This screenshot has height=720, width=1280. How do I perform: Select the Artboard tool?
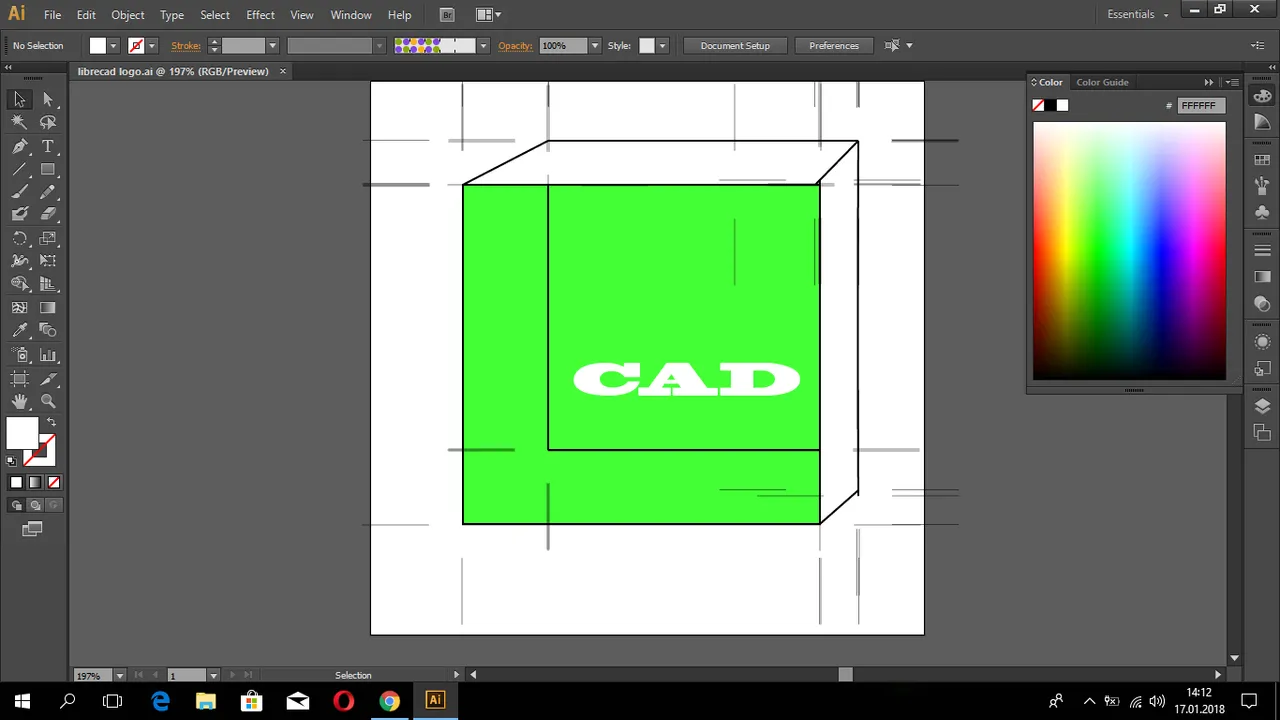19,379
